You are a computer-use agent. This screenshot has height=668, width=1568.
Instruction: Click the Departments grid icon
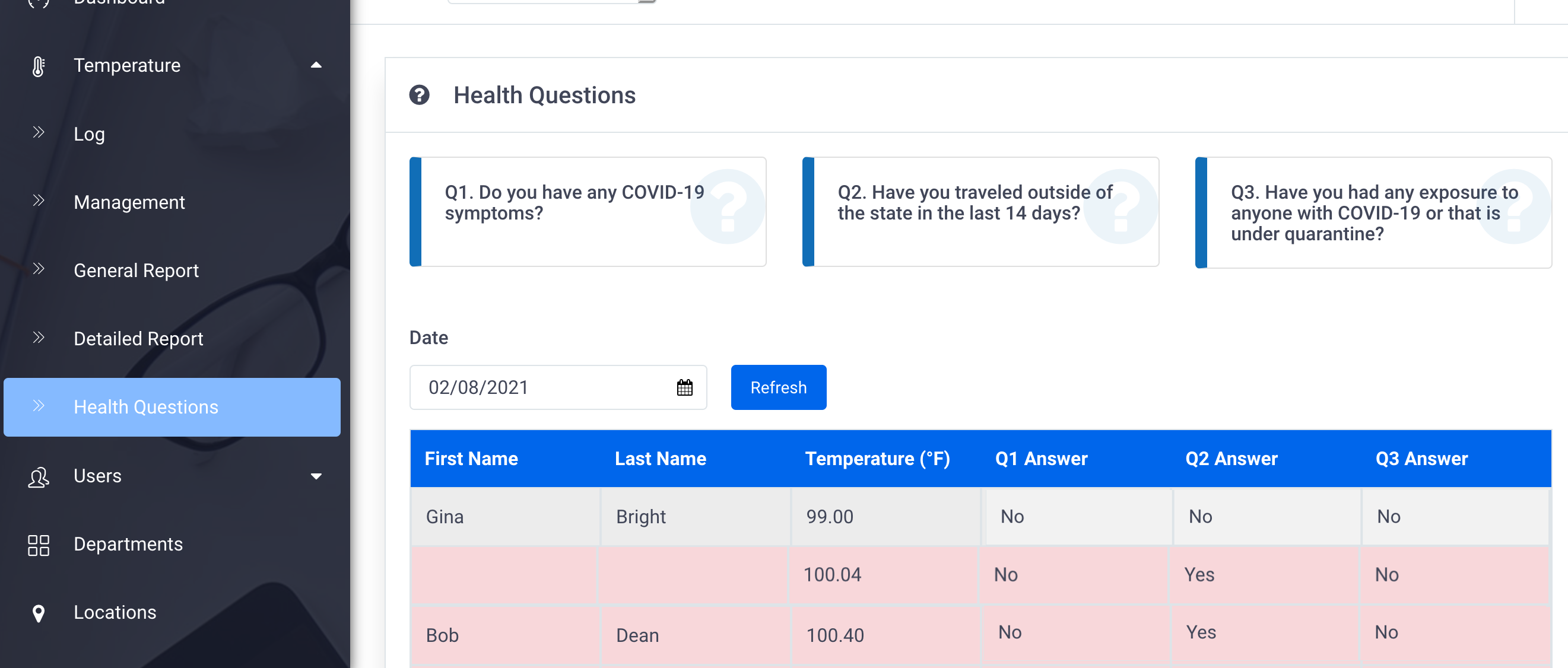coord(39,545)
